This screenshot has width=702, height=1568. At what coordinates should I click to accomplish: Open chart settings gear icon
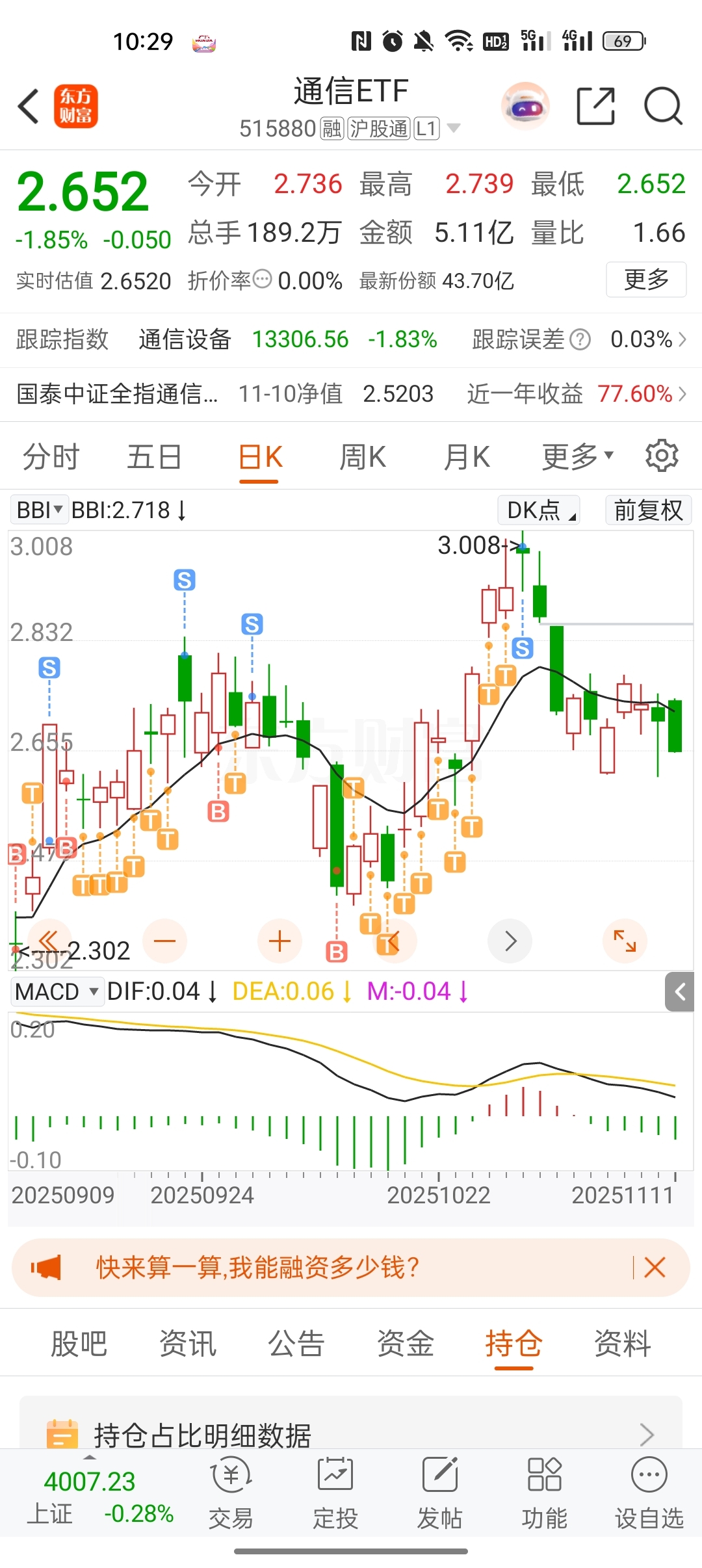662,455
